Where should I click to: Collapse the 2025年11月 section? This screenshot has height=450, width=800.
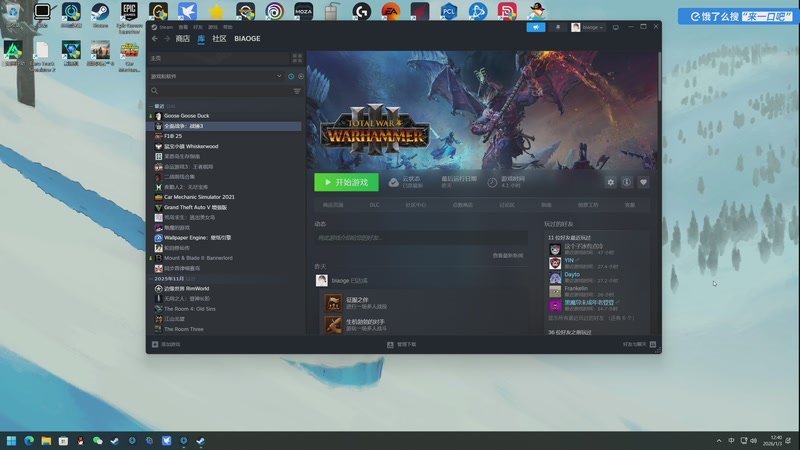click(x=171, y=279)
